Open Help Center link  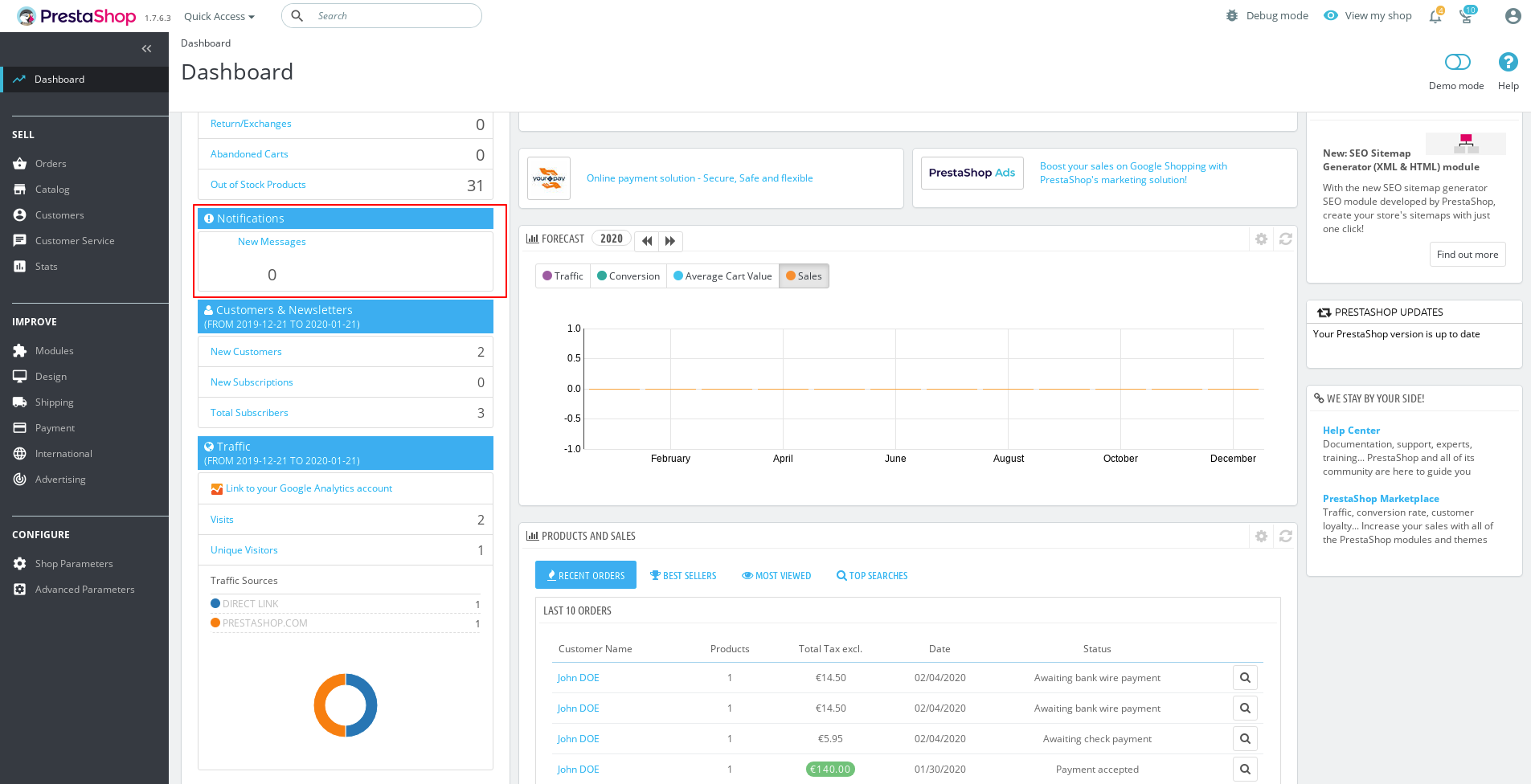click(1351, 431)
